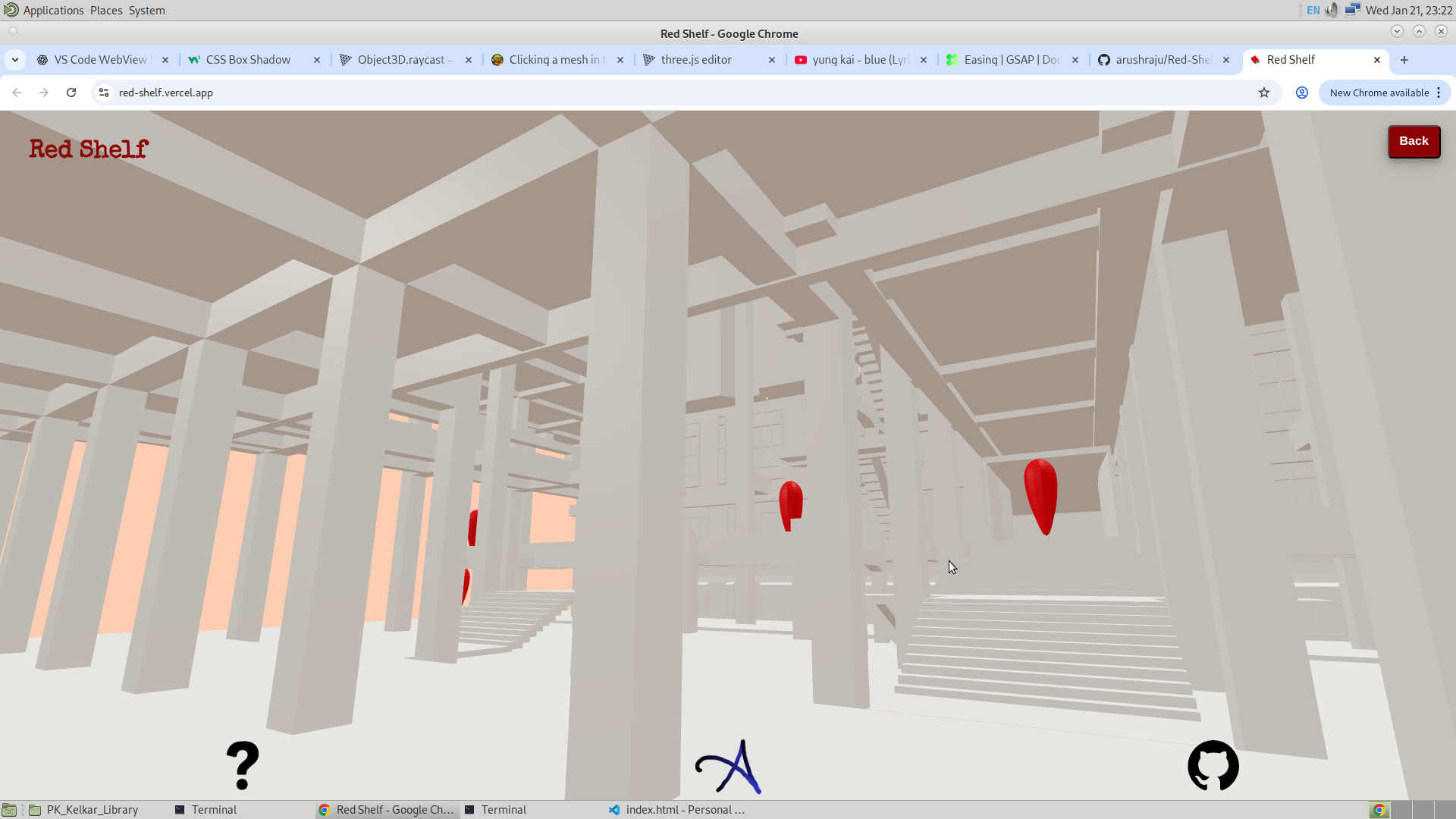This screenshot has width=1456, height=819.
Task: Reload the page with the refresh icon
Action: coord(71,93)
